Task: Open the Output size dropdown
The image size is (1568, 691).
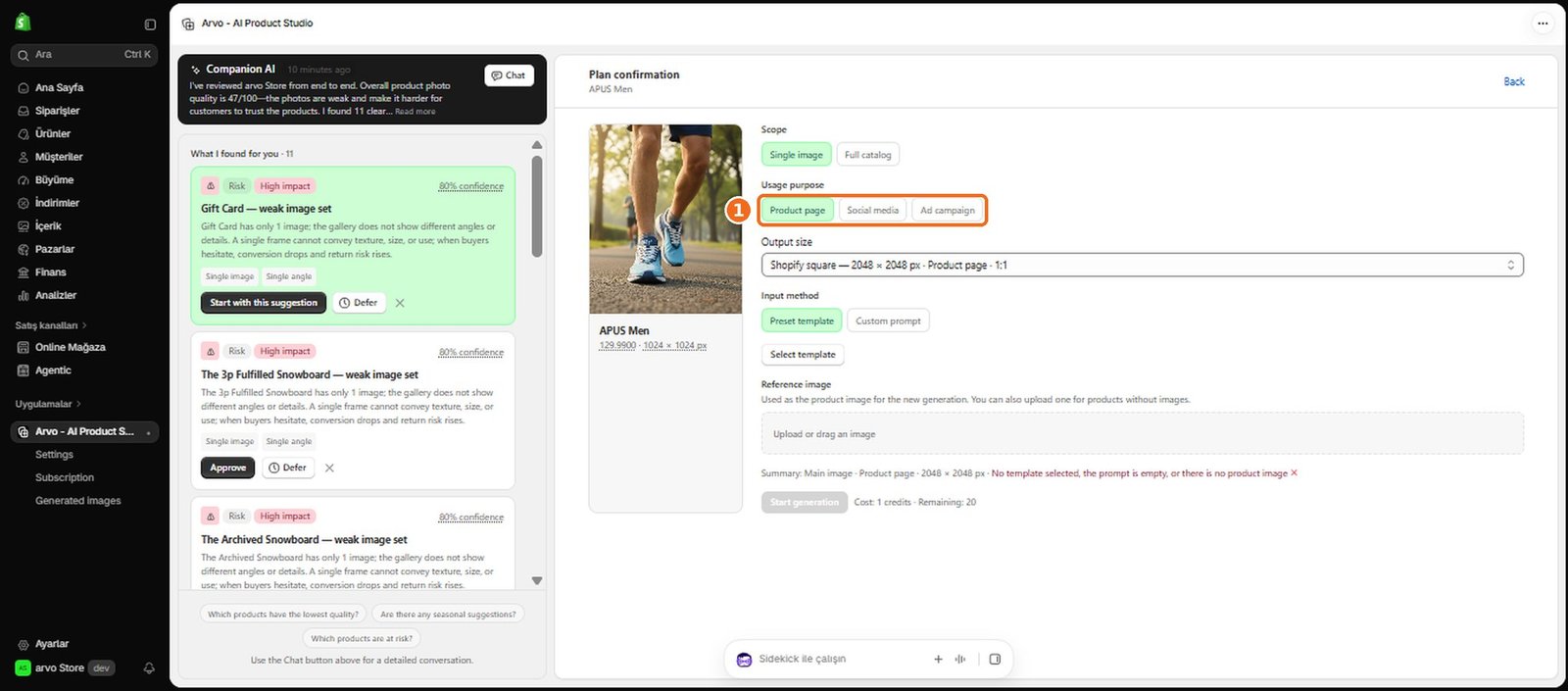Action: [1142, 266]
